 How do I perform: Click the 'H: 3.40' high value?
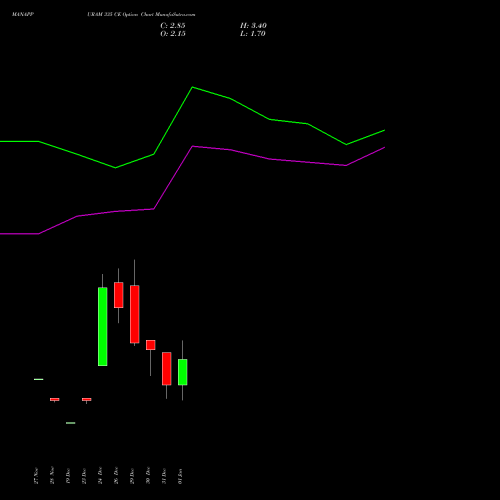pos(253,26)
